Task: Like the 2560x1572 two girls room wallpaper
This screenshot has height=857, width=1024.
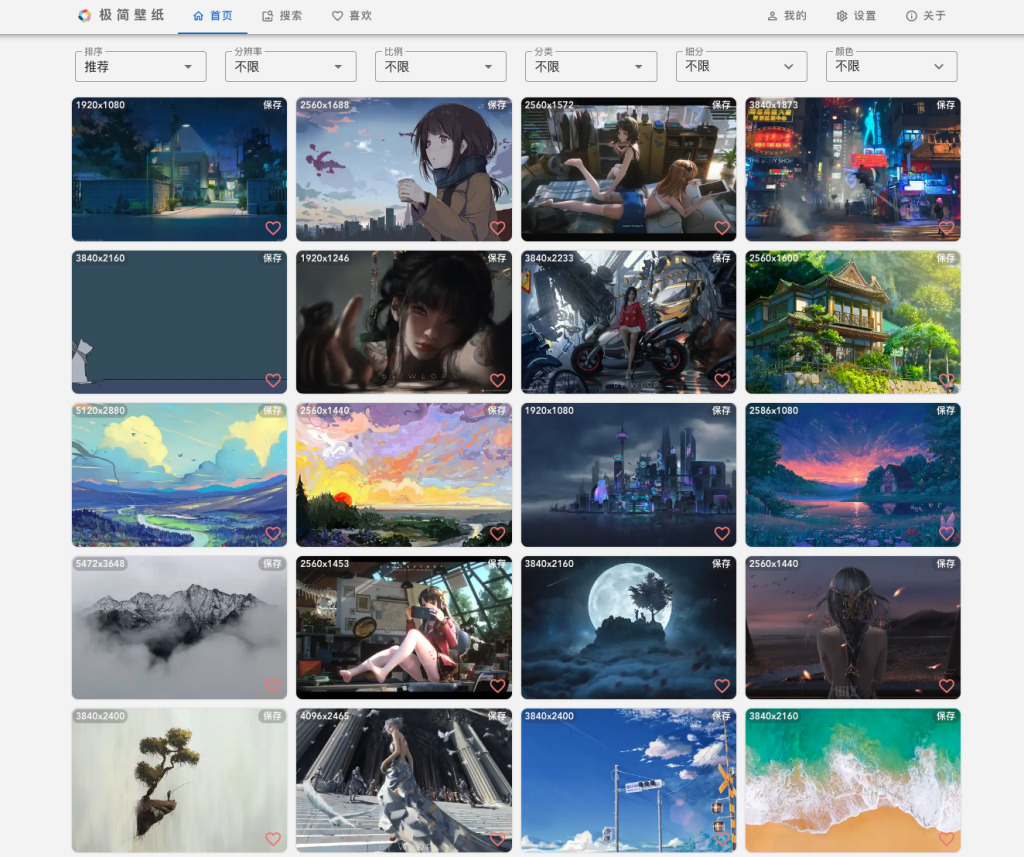Action: click(722, 228)
